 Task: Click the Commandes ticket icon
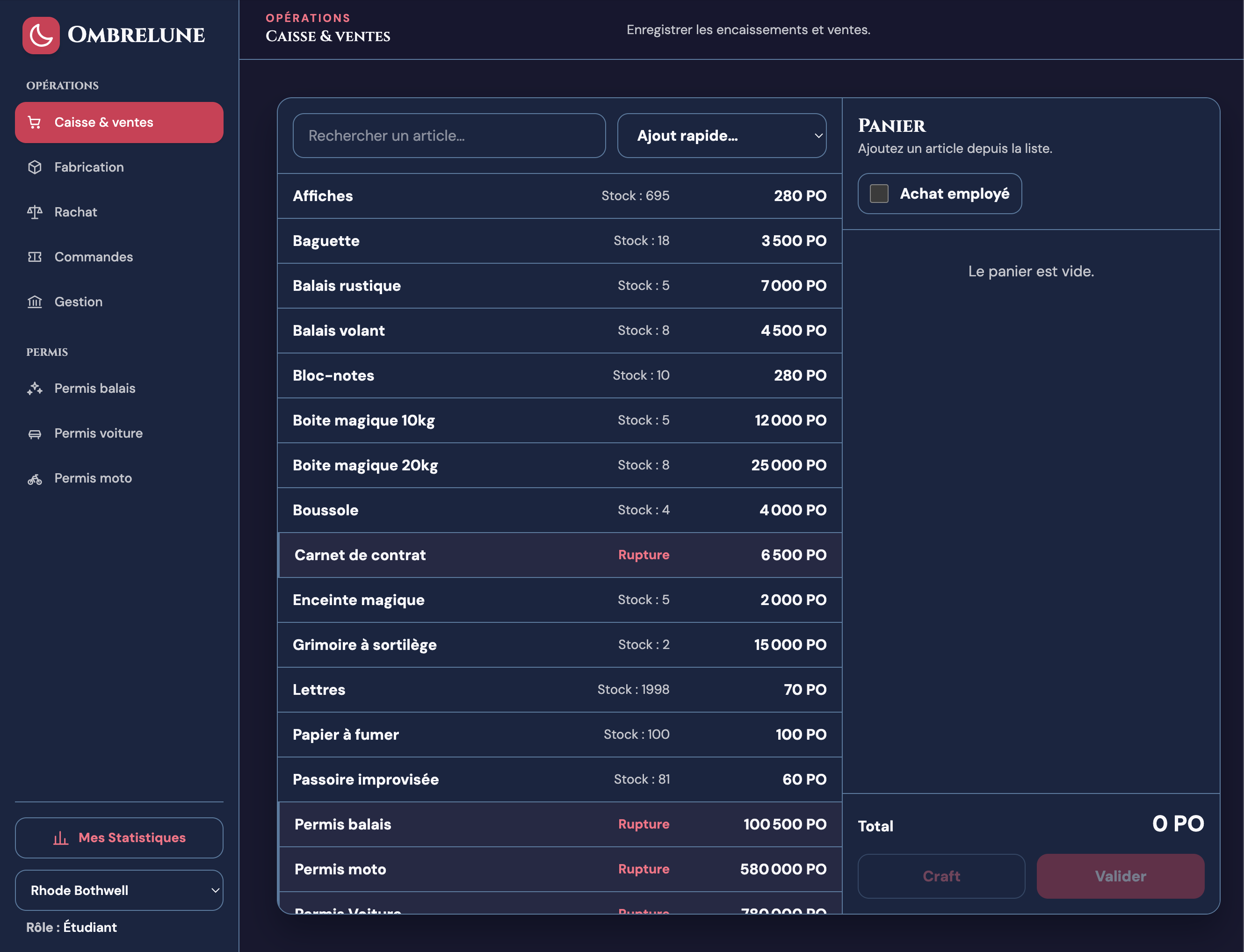tap(35, 257)
